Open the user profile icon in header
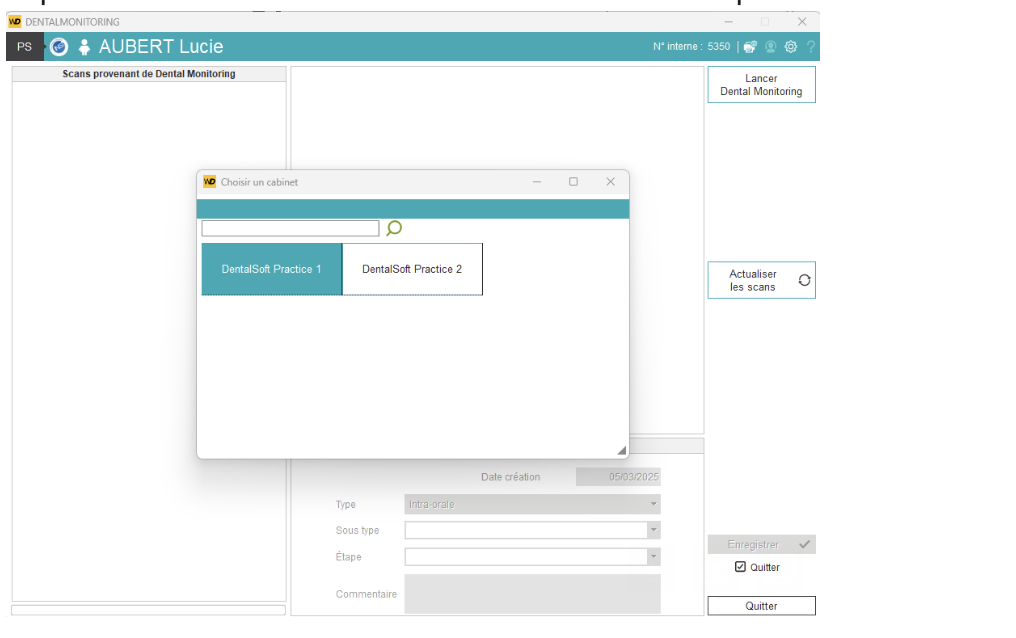 pyautogui.click(x=770, y=47)
